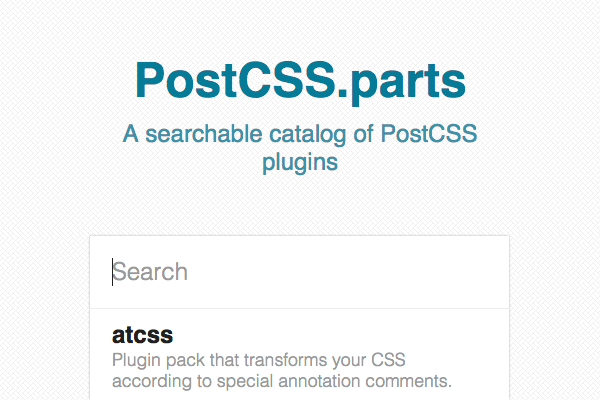
Task: Click 'Plugin pack that transforms your CSS' line
Action: [x=258, y=360]
